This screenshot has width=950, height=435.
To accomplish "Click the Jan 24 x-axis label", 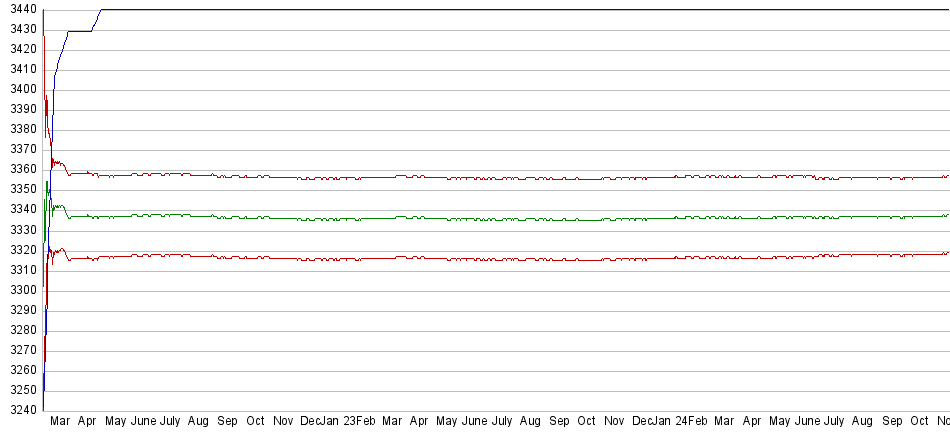I will click(672, 422).
